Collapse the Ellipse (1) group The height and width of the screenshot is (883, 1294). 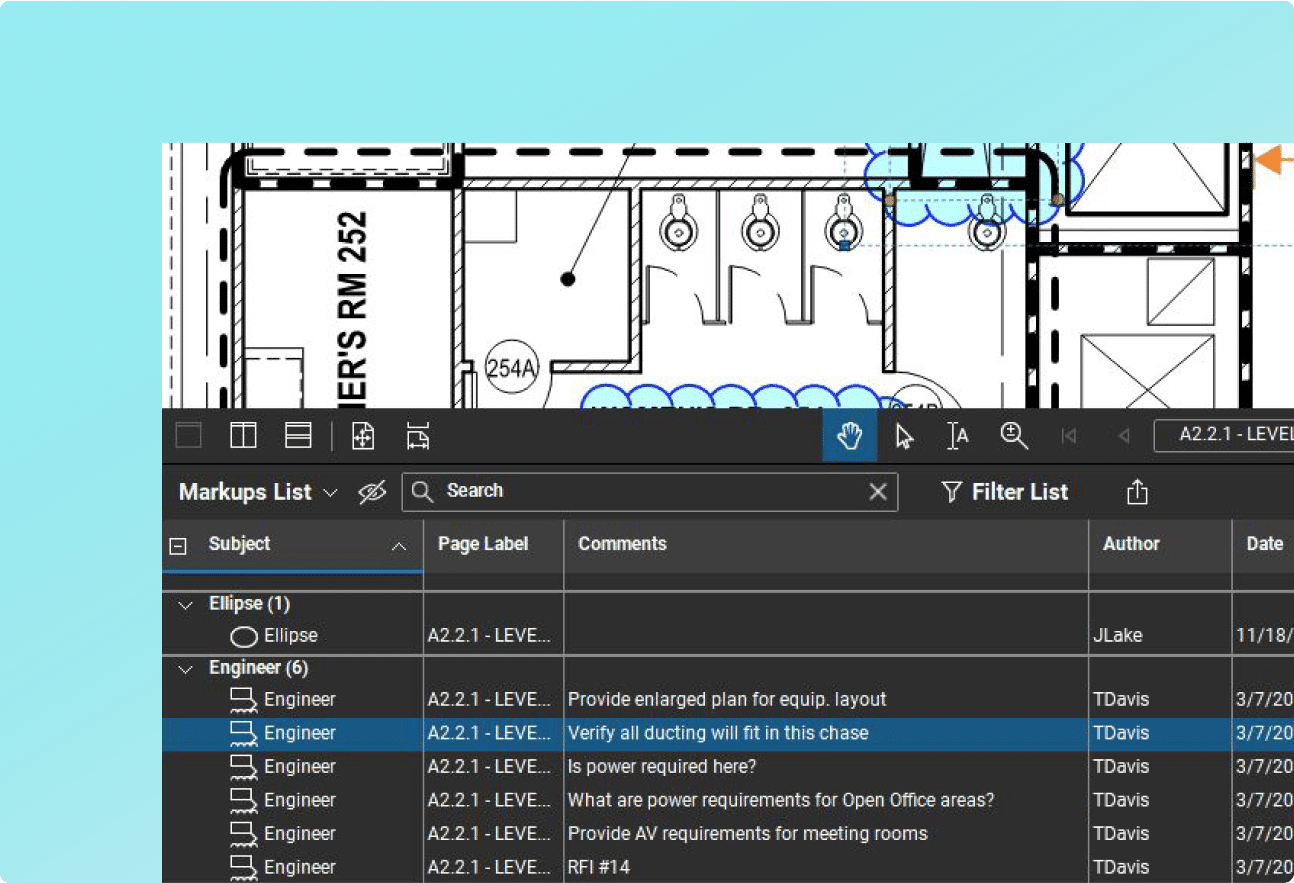pos(185,605)
